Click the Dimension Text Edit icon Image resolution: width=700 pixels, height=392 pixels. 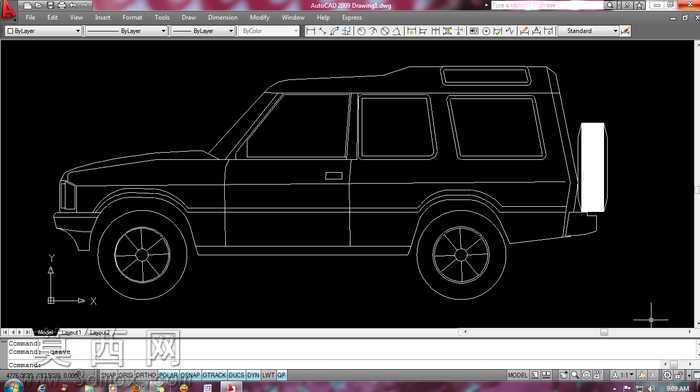pyautogui.click(x=537, y=31)
